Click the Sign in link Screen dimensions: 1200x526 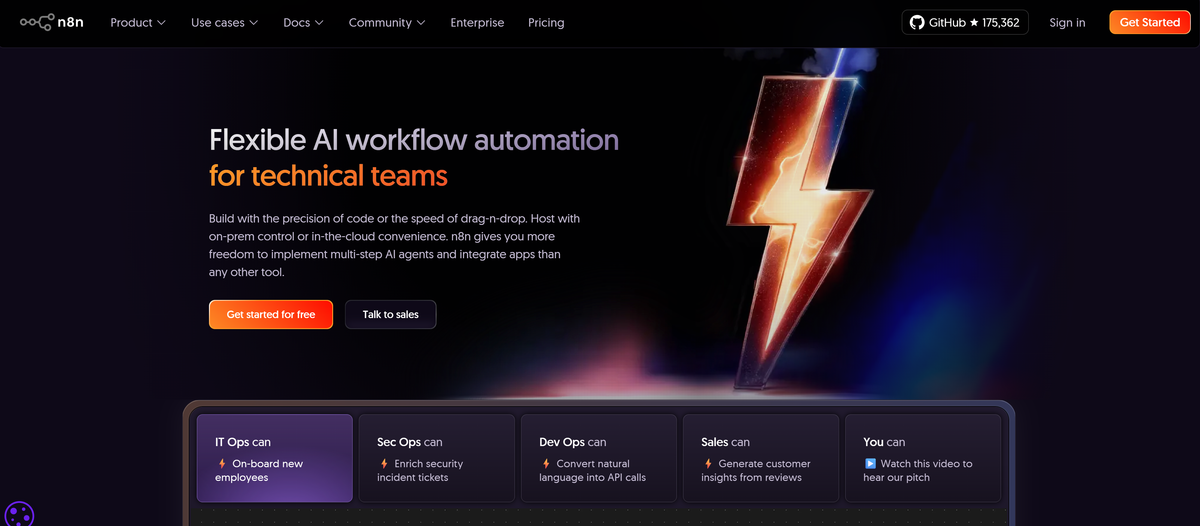[1067, 22]
